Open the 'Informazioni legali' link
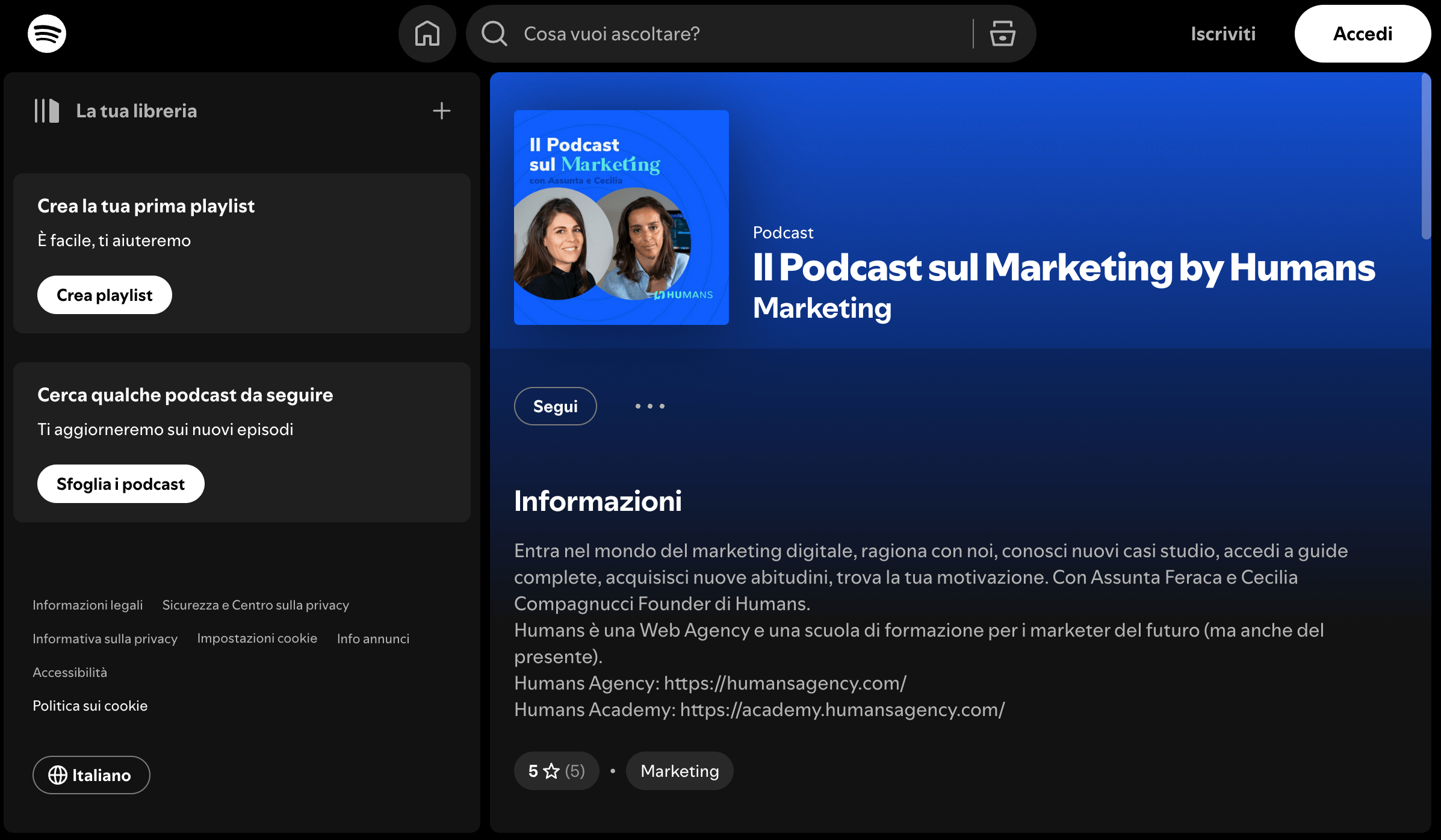 88,605
